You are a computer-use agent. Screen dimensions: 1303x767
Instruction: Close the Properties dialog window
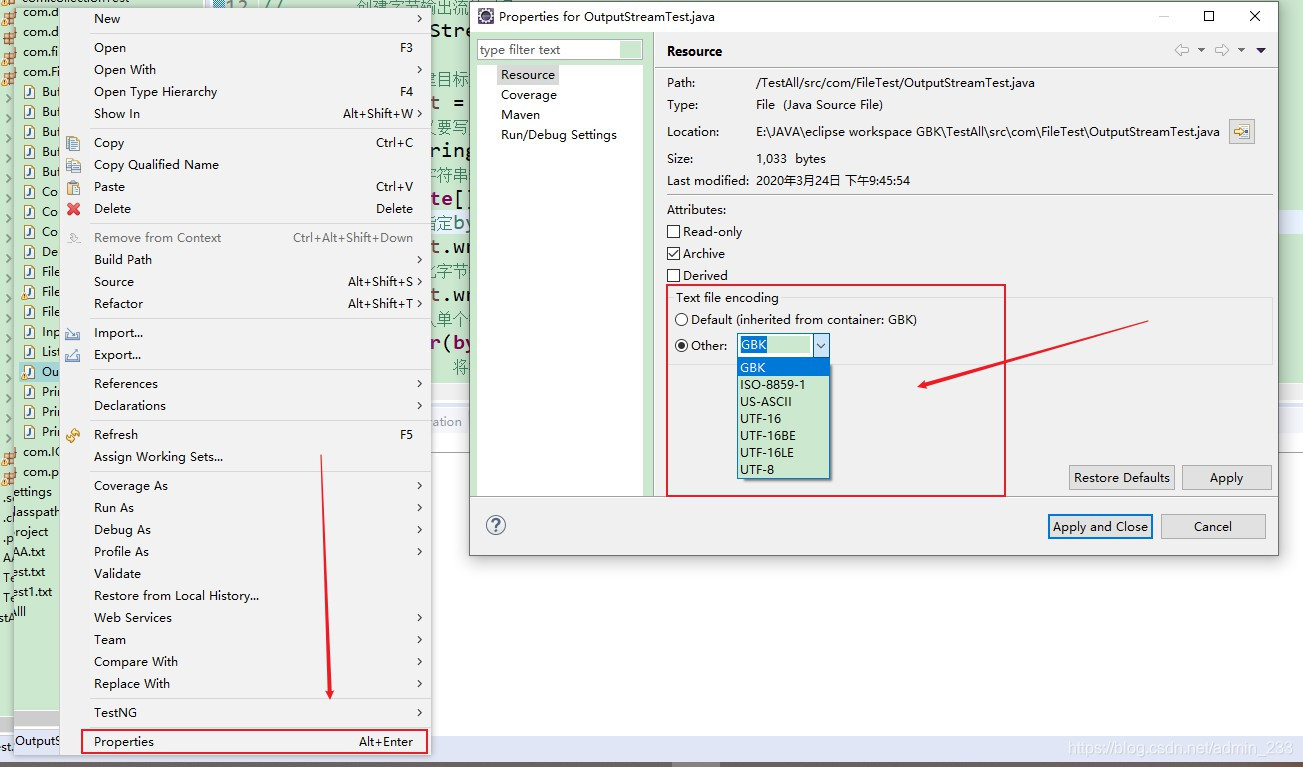(x=1255, y=16)
